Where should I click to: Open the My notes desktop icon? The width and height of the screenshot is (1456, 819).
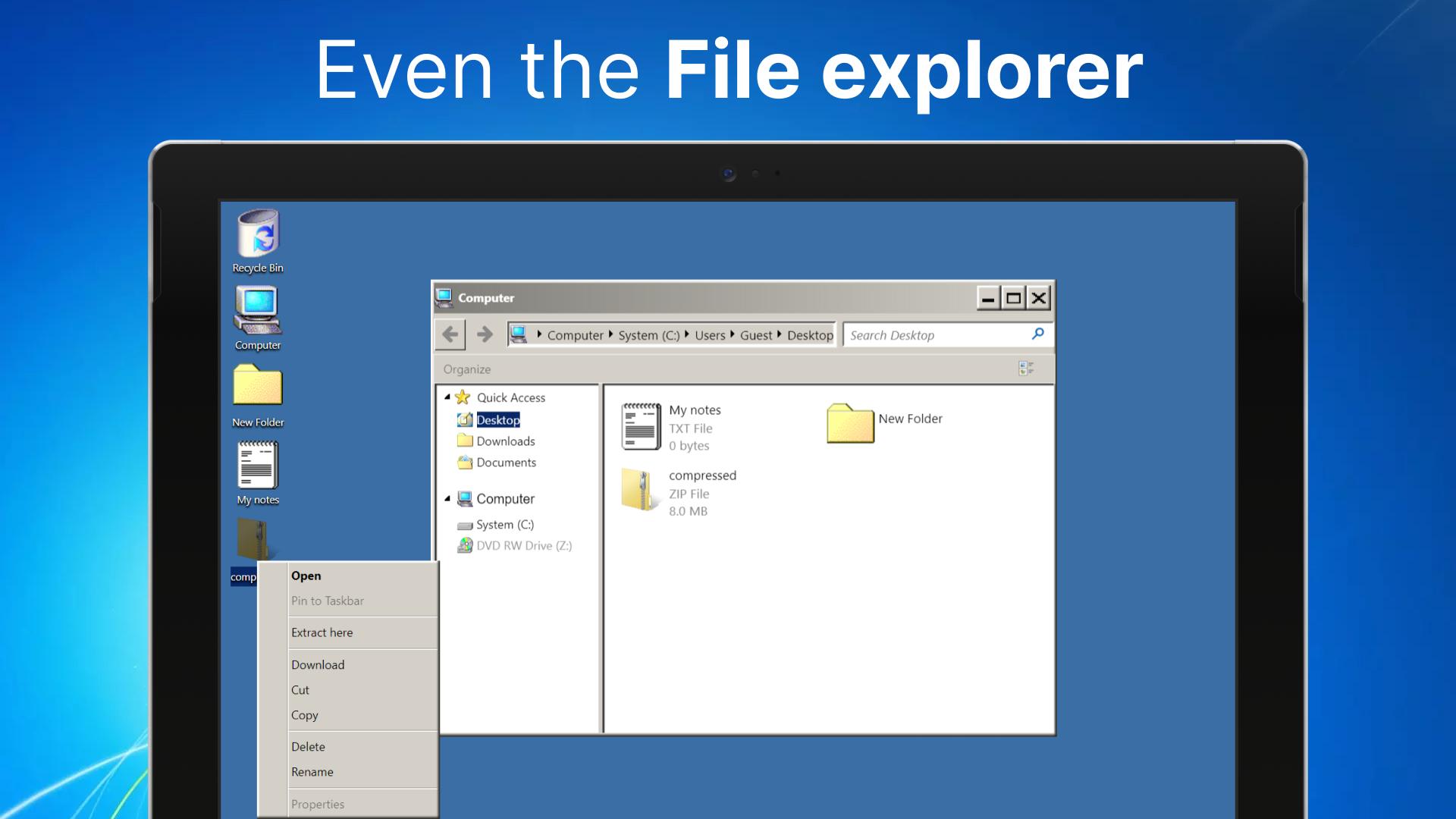click(x=256, y=466)
